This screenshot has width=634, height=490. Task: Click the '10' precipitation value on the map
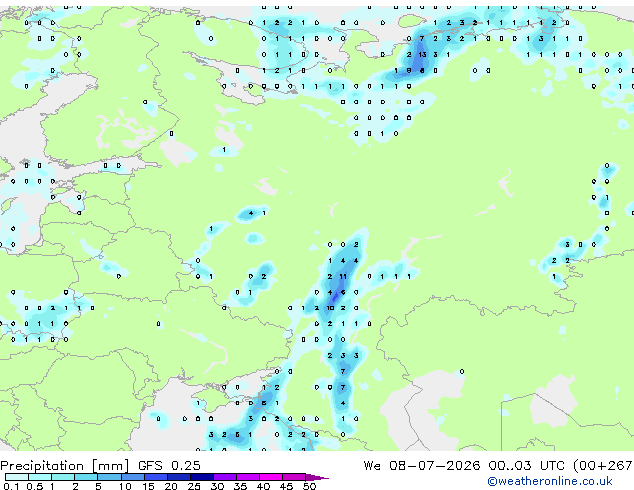click(x=330, y=308)
